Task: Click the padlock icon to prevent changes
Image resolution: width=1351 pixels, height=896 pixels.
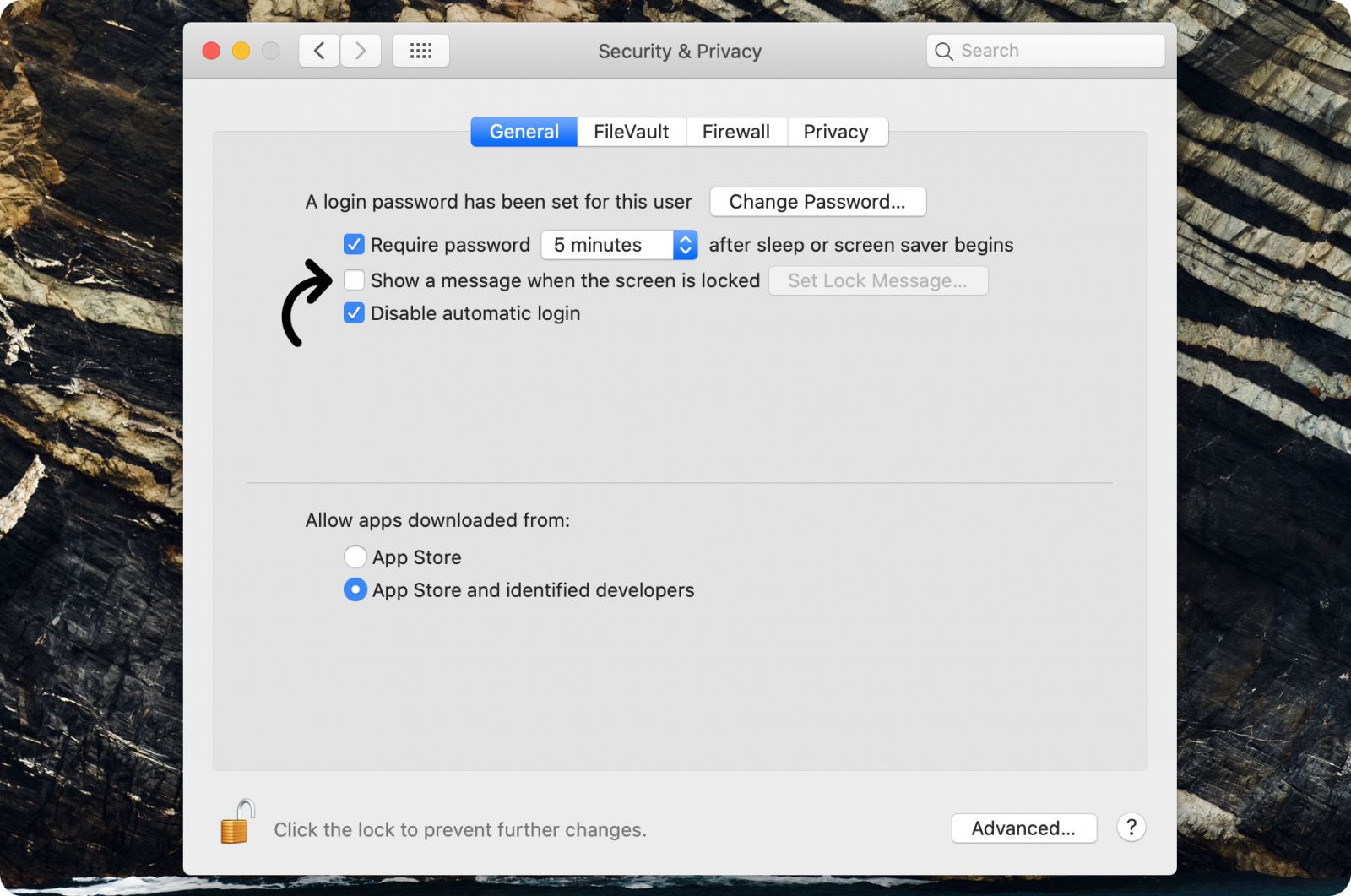Action: 238,822
